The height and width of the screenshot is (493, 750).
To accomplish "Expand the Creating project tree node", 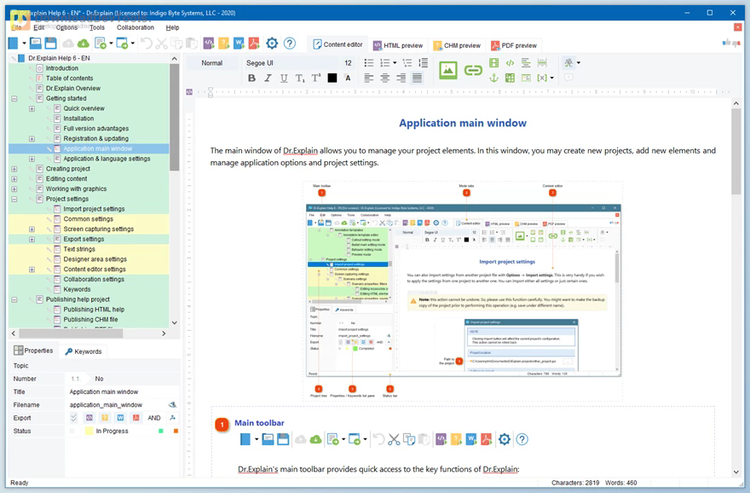I will pos(14,169).
